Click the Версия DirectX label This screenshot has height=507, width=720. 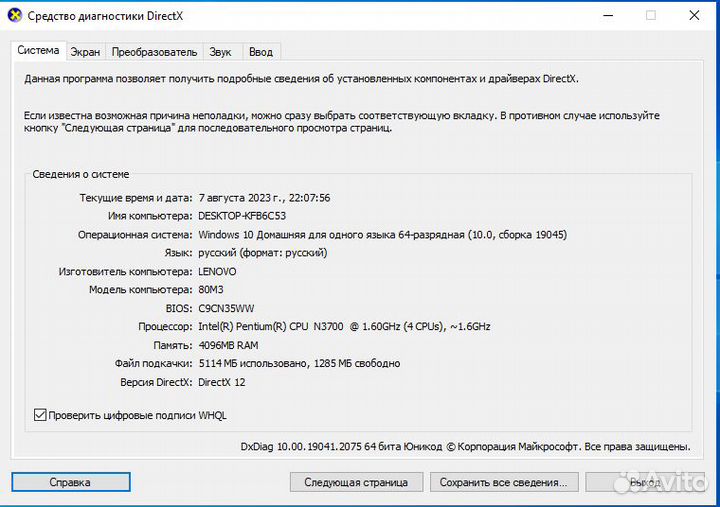point(157,382)
